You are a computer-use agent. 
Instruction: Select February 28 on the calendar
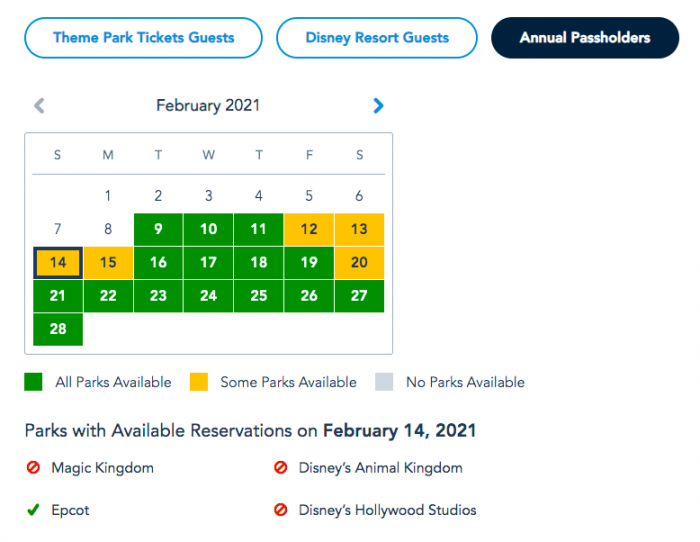58,330
